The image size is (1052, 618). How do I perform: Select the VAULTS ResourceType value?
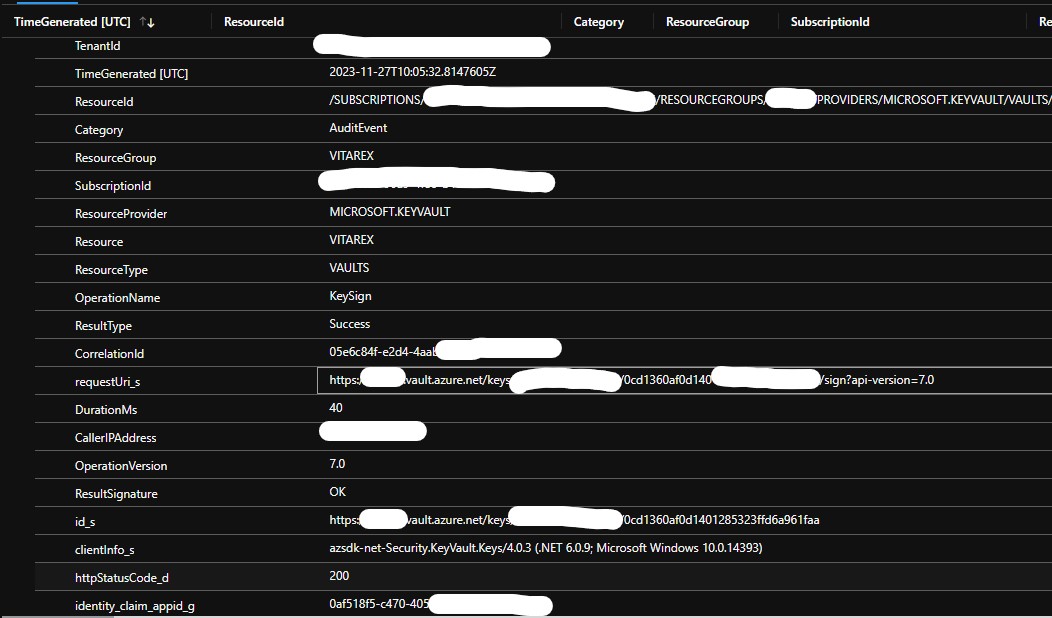pyautogui.click(x=349, y=268)
